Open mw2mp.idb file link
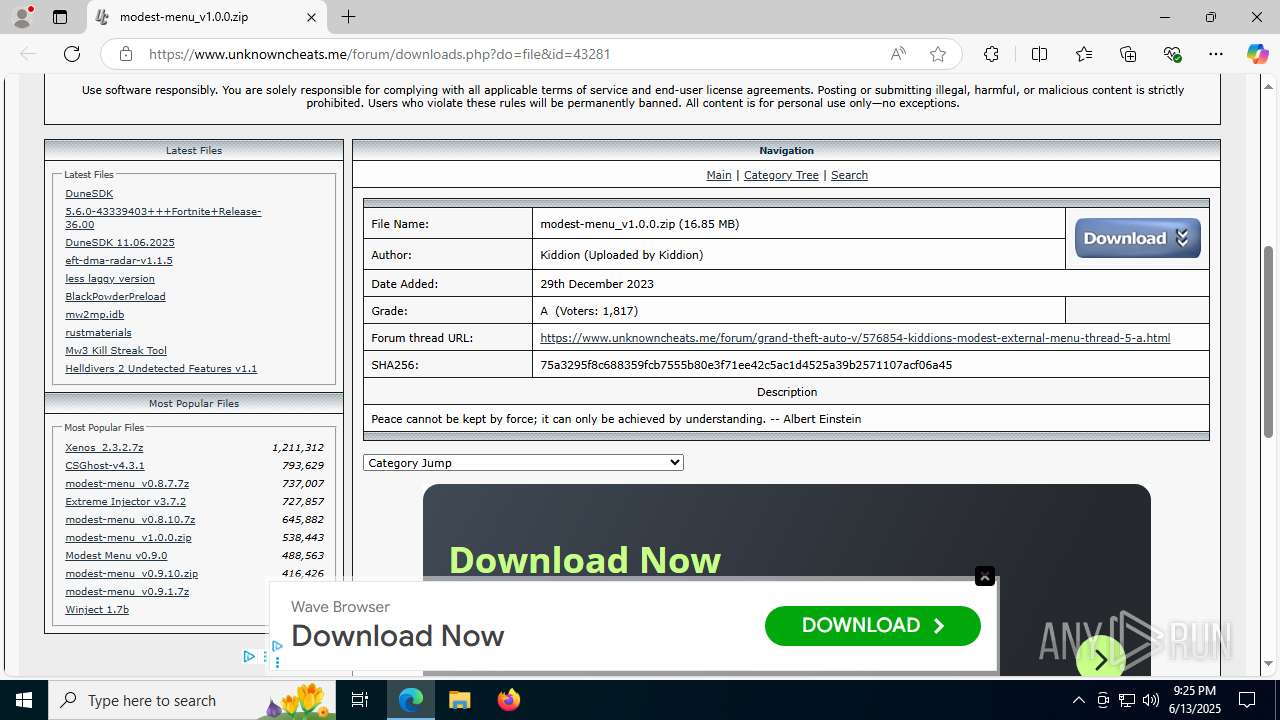The height and width of the screenshot is (720, 1280). pyautogui.click(x=95, y=314)
